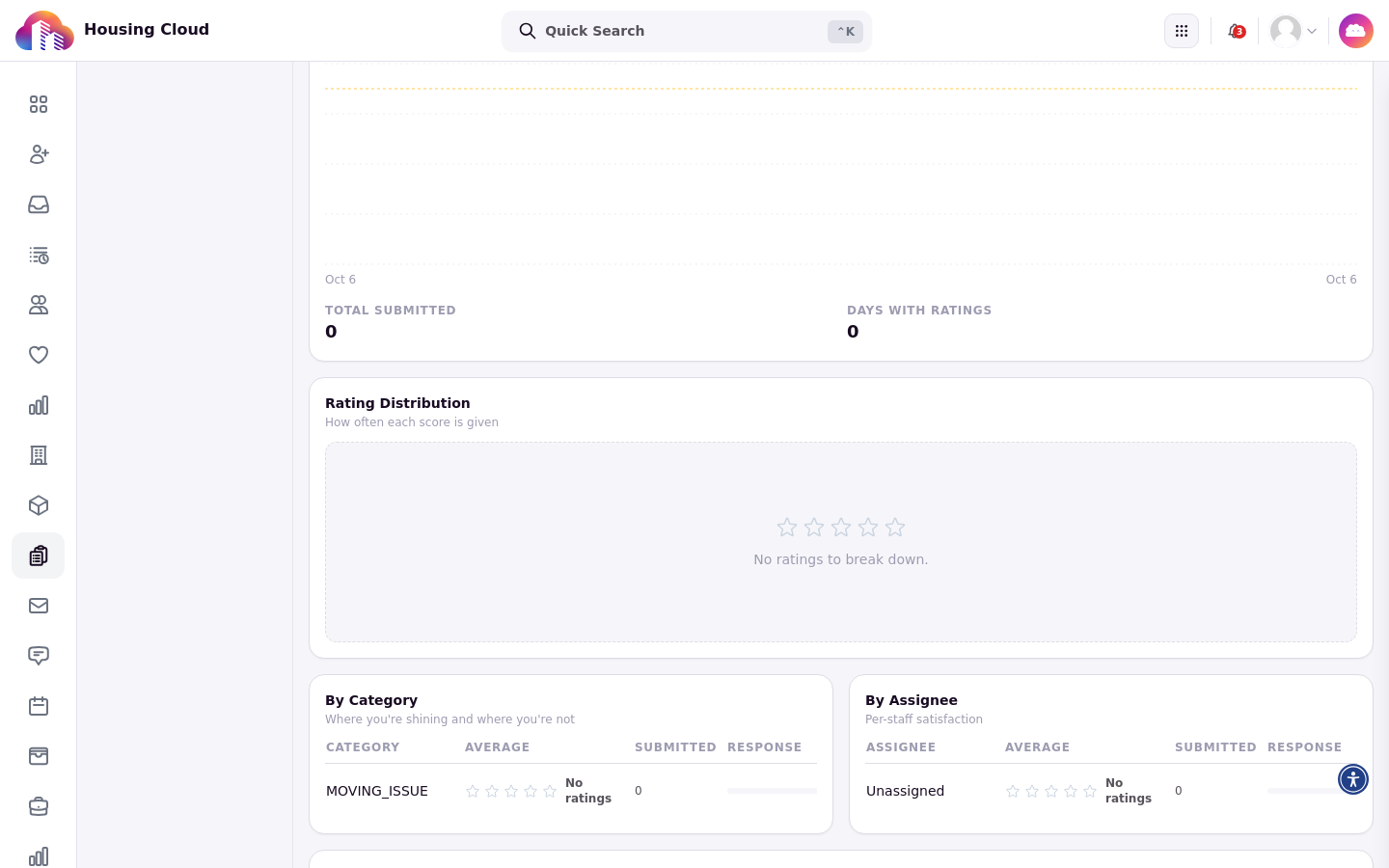Image resolution: width=1389 pixels, height=868 pixels.
Task: Open the briefcase icon in sidebar
Action: click(x=39, y=806)
